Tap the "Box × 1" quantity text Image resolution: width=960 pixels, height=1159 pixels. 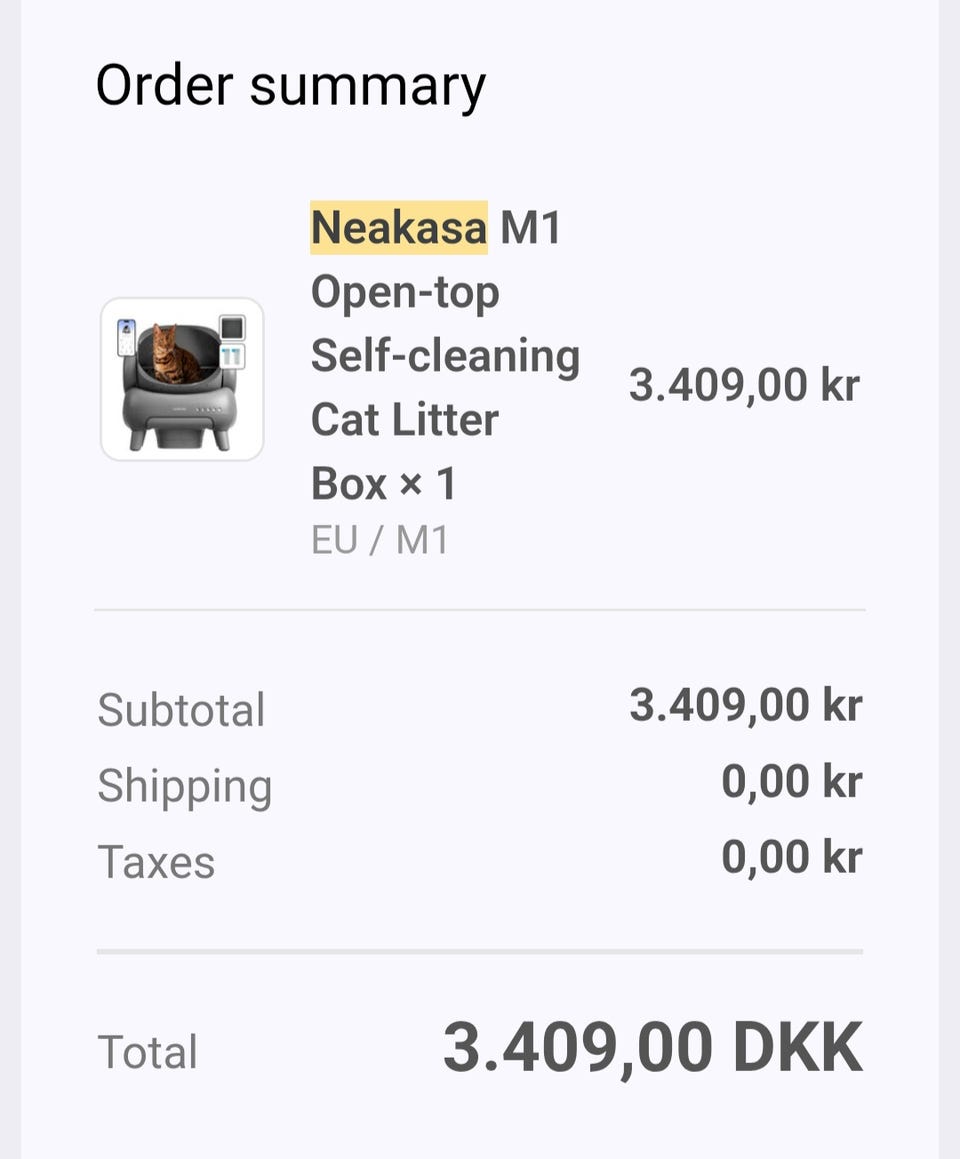(x=384, y=484)
